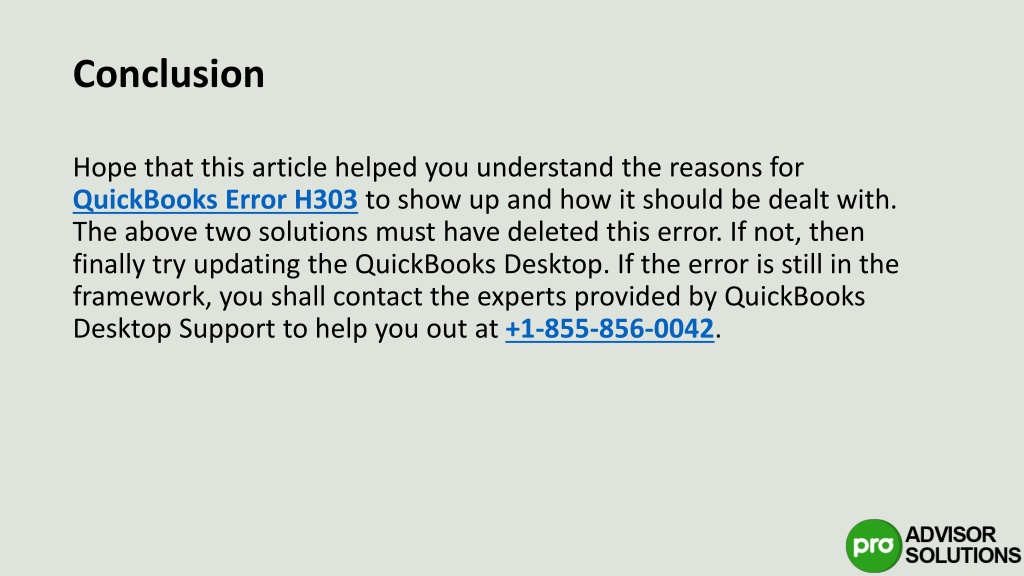Click the word understand in first line
This screenshot has width=1024, height=576.
click(x=545, y=167)
